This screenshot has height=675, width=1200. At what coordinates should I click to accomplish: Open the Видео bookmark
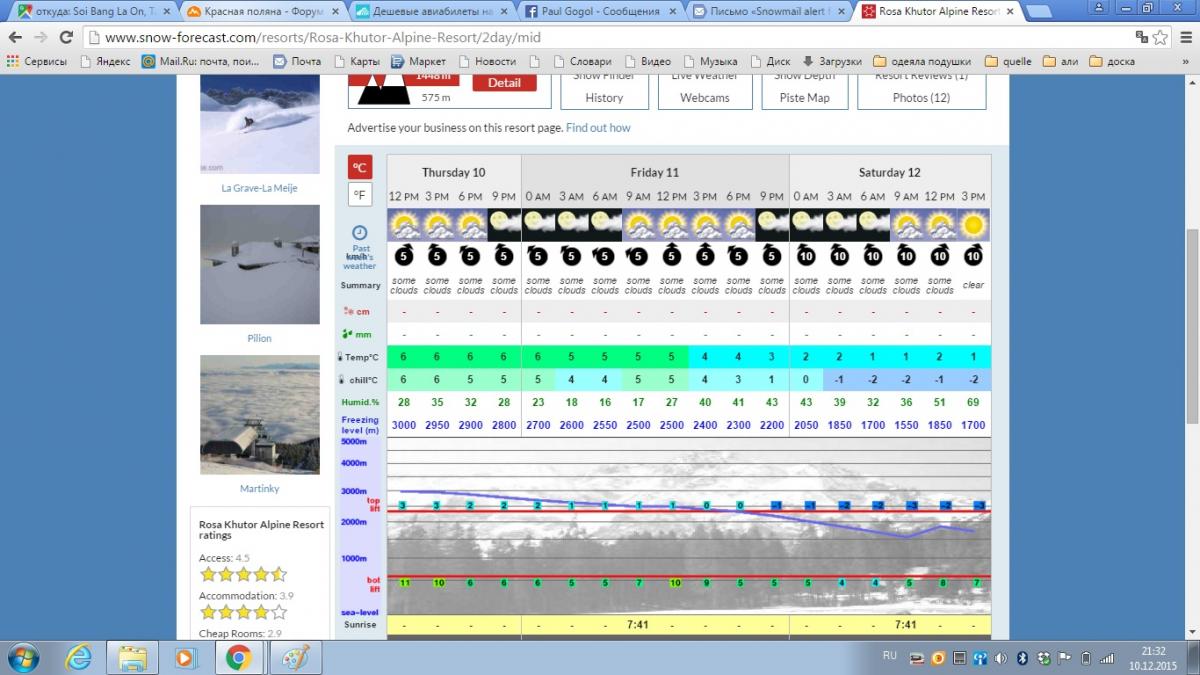(647, 61)
